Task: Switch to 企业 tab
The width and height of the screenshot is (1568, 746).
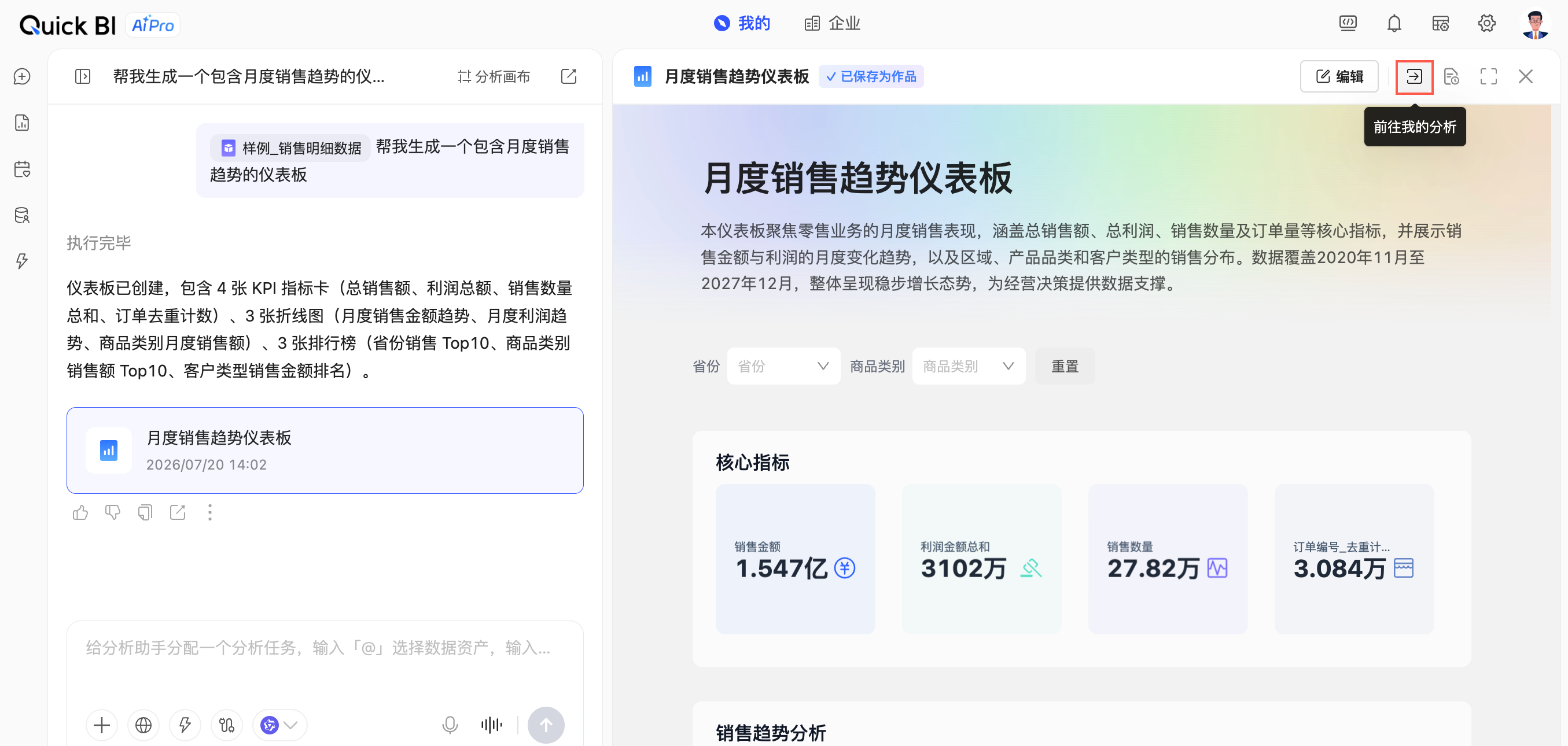Action: pyautogui.click(x=832, y=24)
